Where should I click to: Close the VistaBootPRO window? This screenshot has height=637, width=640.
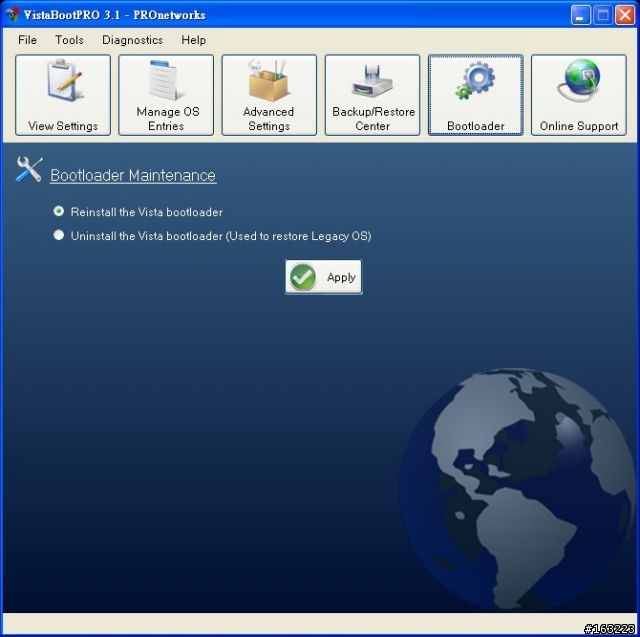pos(625,15)
